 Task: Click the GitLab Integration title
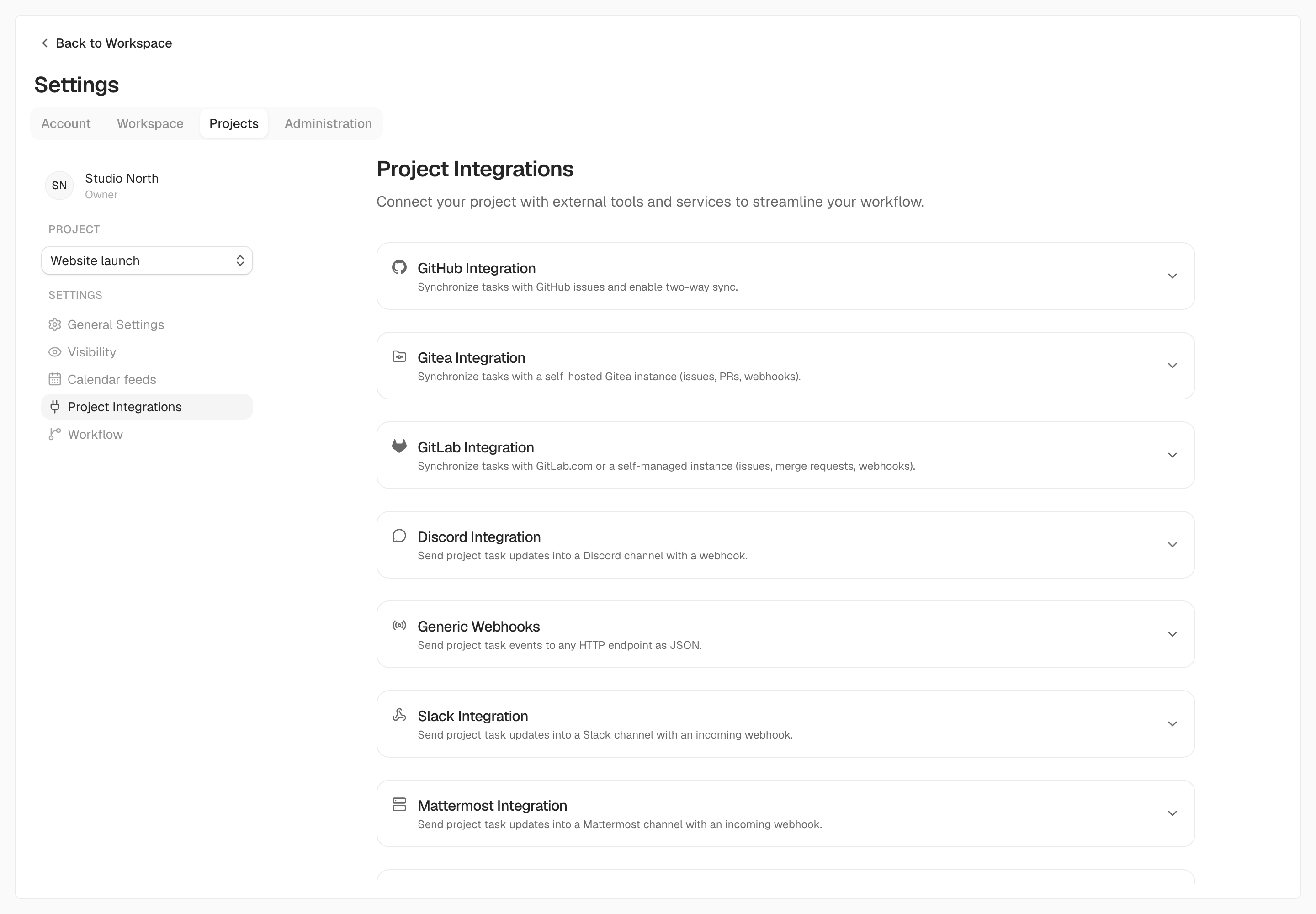[x=475, y=447]
